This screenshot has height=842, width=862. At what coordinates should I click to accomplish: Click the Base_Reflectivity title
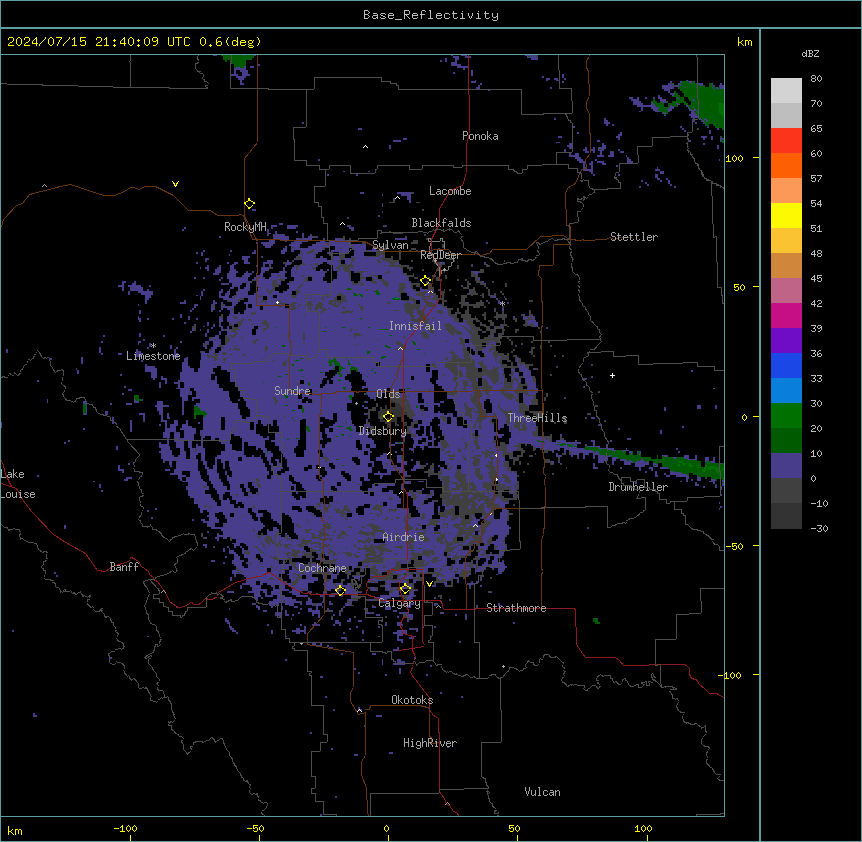[x=431, y=15]
